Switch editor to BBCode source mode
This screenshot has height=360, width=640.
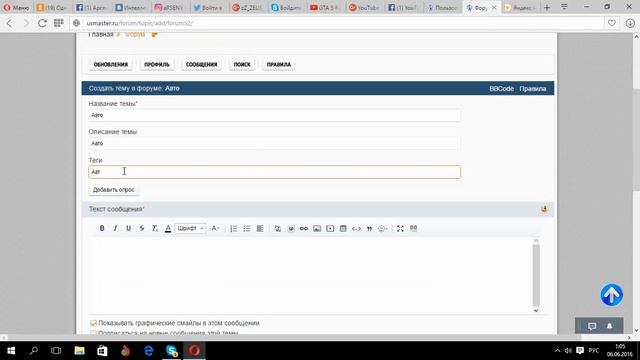tap(413, 228)
